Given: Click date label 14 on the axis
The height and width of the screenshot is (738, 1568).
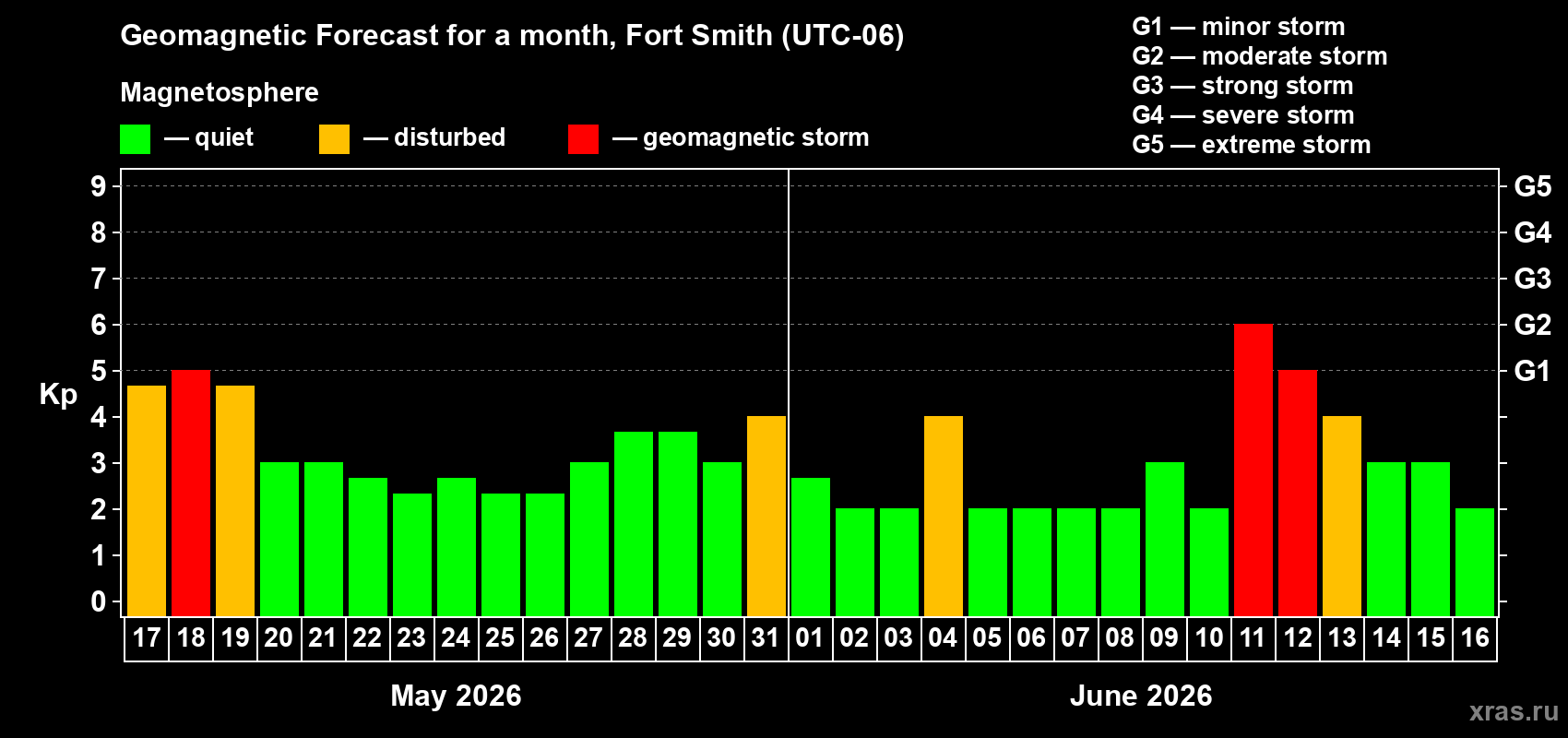Looking at the screenshot, I should pyautogui.click(x=1386, y=637).
